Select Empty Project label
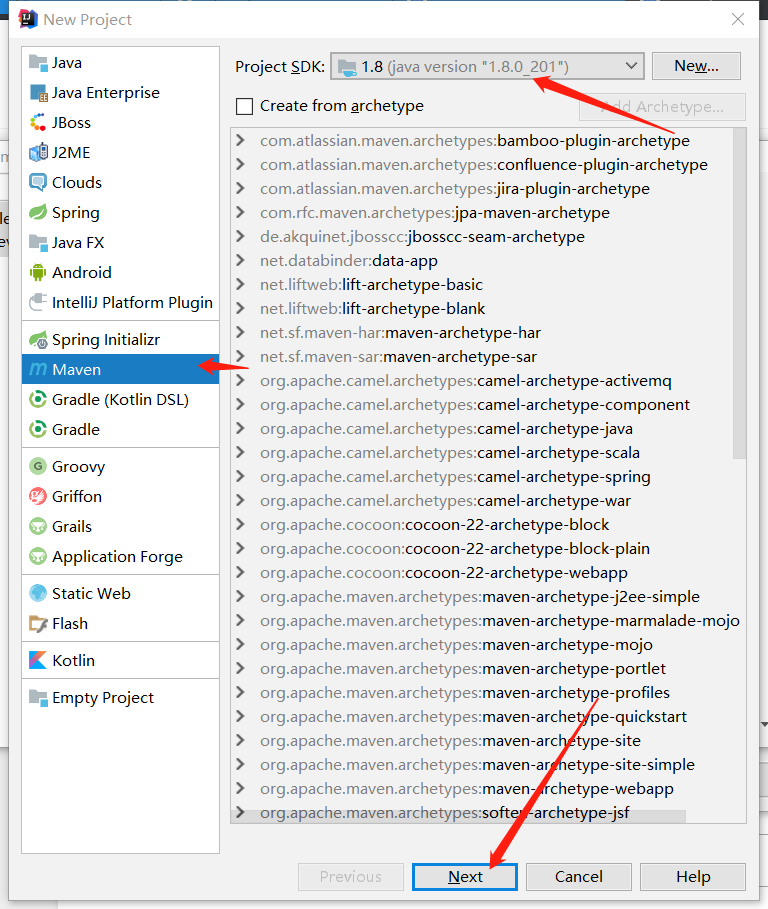This screenshot has height=909, width=768. coord(103,697)
